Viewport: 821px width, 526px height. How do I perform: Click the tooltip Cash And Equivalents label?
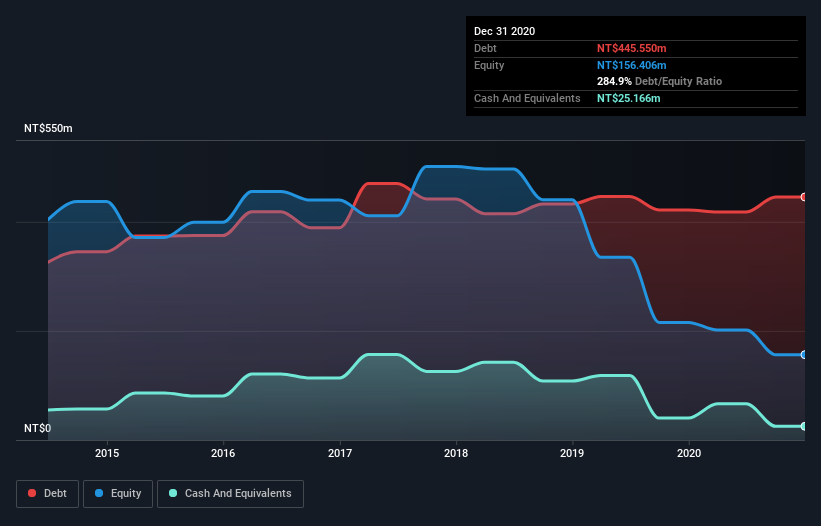tap(527, 98)
